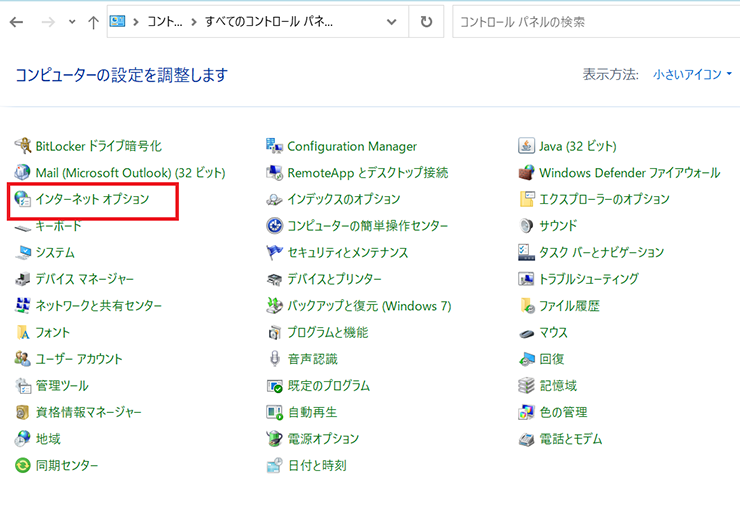Click the サウンド speaker icon
Viewport: 740px width, 508px height.
point(527,226)
